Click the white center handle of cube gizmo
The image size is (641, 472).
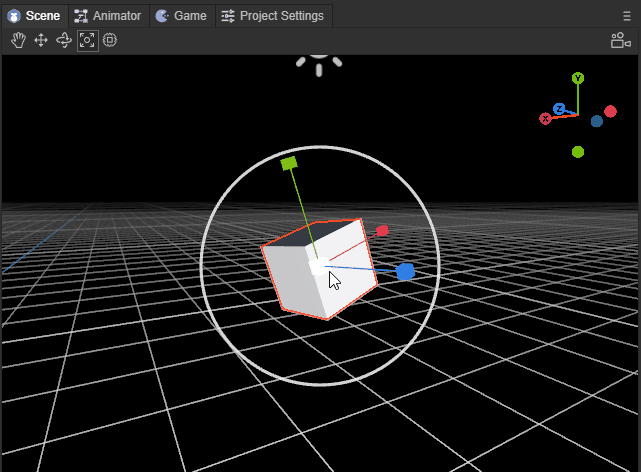317,266
